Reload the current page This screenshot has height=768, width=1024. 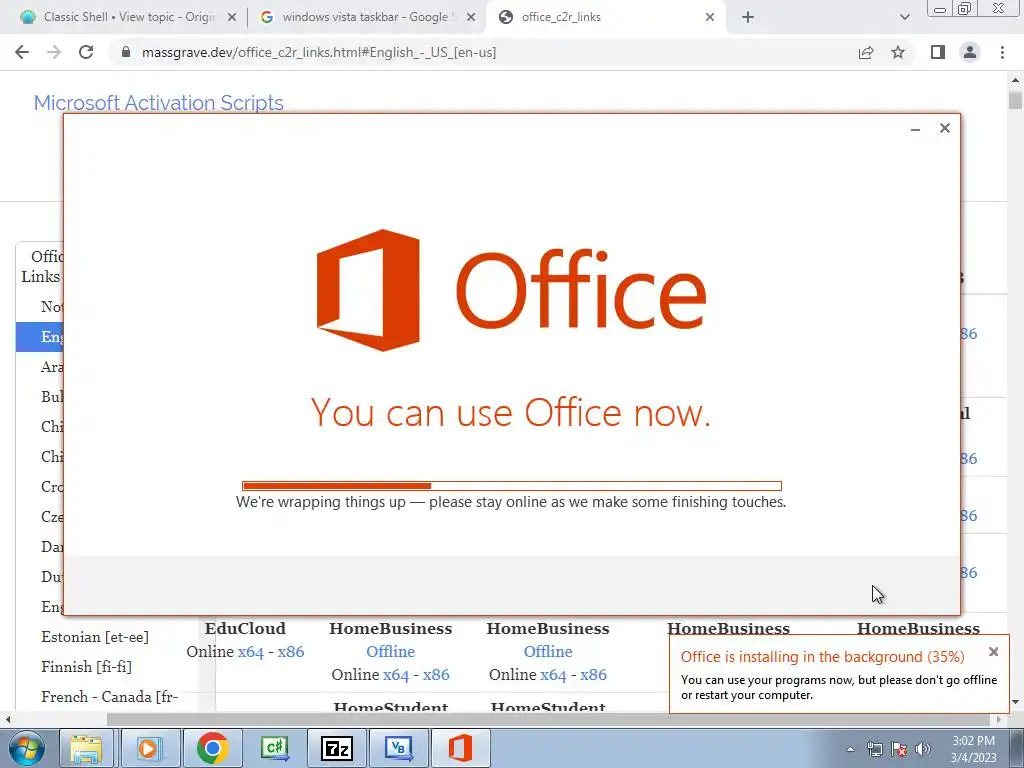click(x=86, y=52)
